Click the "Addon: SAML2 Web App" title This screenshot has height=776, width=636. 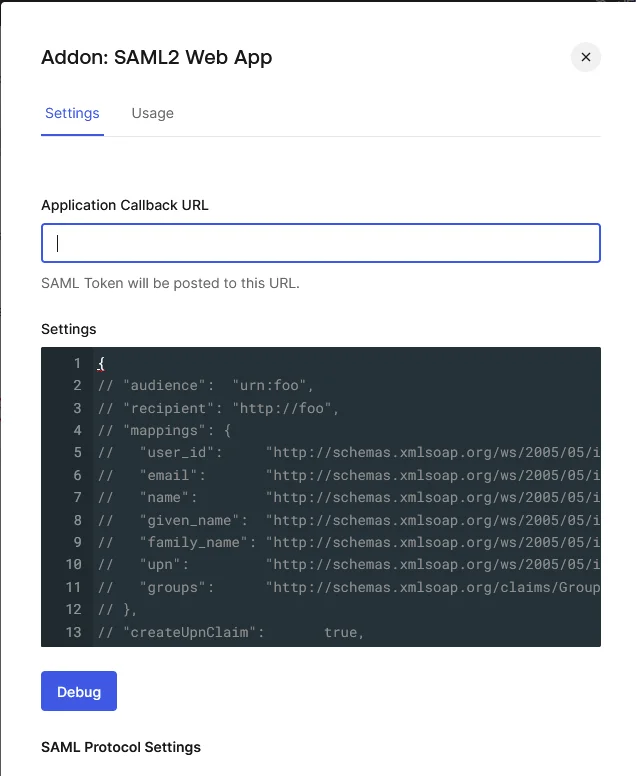tap(156, 57)
